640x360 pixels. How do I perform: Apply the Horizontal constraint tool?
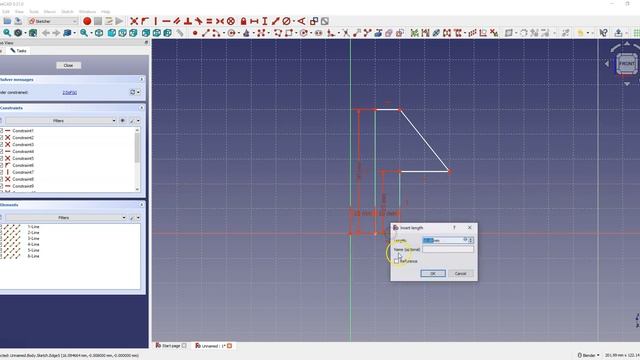pyautogui.click(x=166, y=21)
